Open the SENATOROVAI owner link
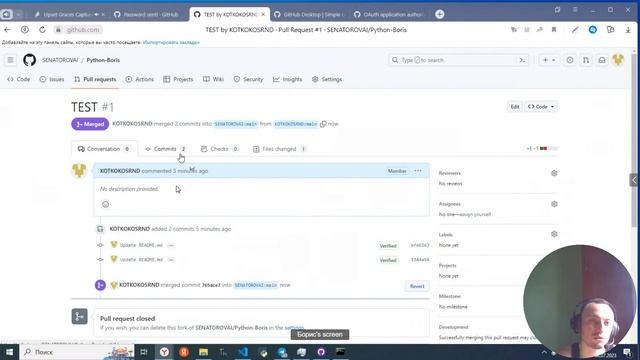The width and height of the screenshot is (640, 360). pos(60,60)
